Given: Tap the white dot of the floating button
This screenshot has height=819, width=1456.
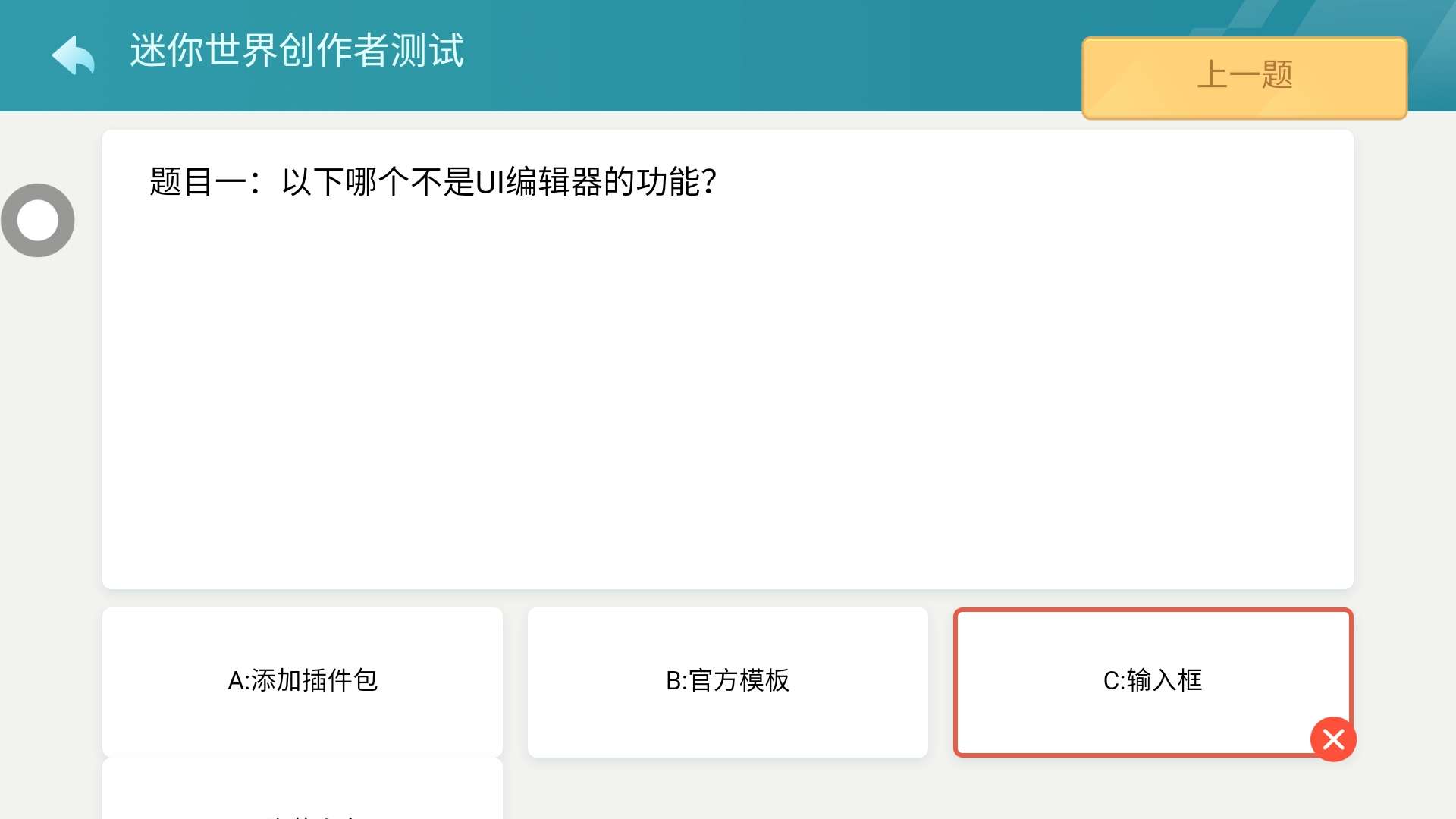Looking at the screenshot, I should click(x=38, y=221).
